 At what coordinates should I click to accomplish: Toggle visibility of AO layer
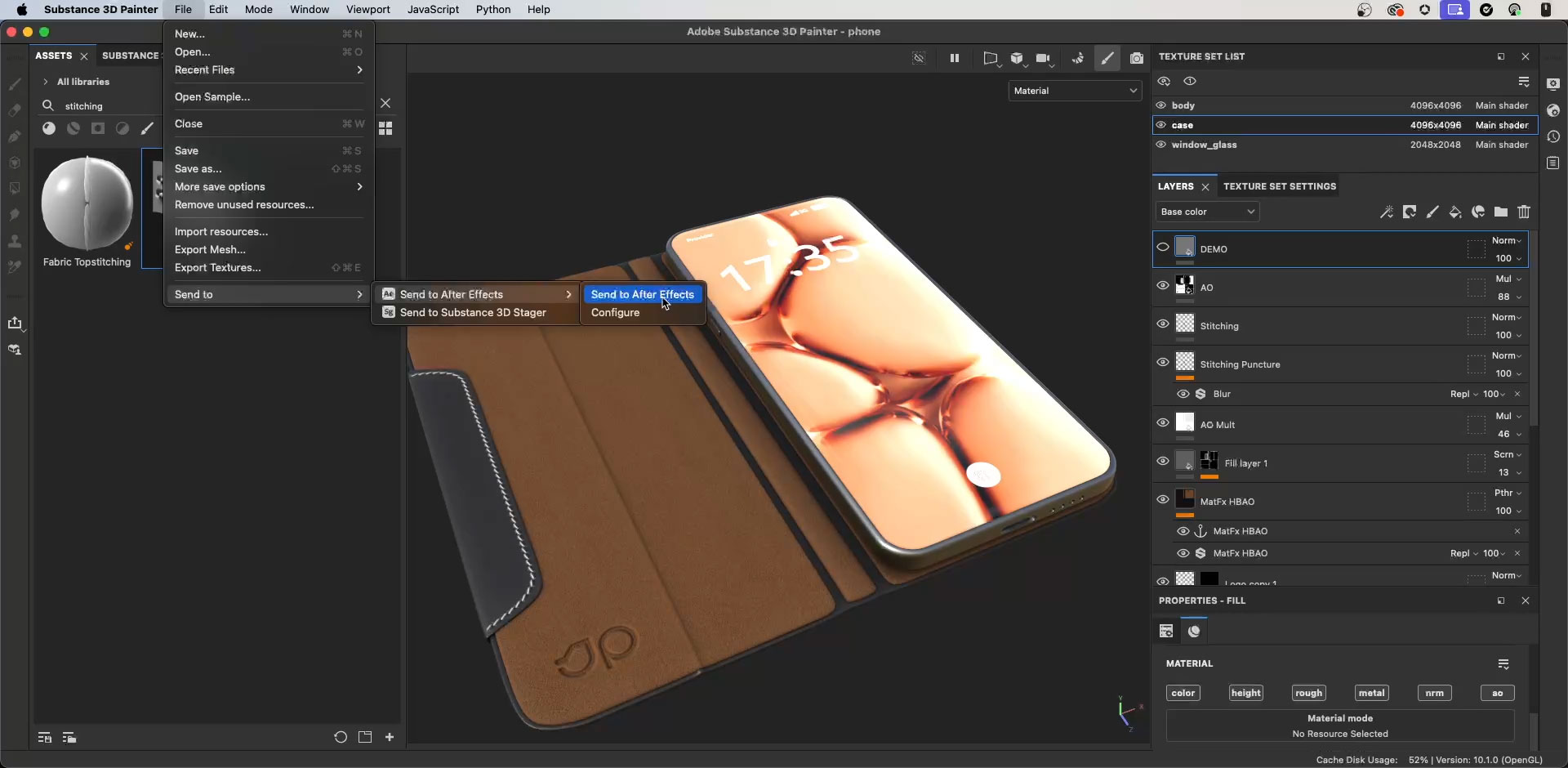point(1163,285)
